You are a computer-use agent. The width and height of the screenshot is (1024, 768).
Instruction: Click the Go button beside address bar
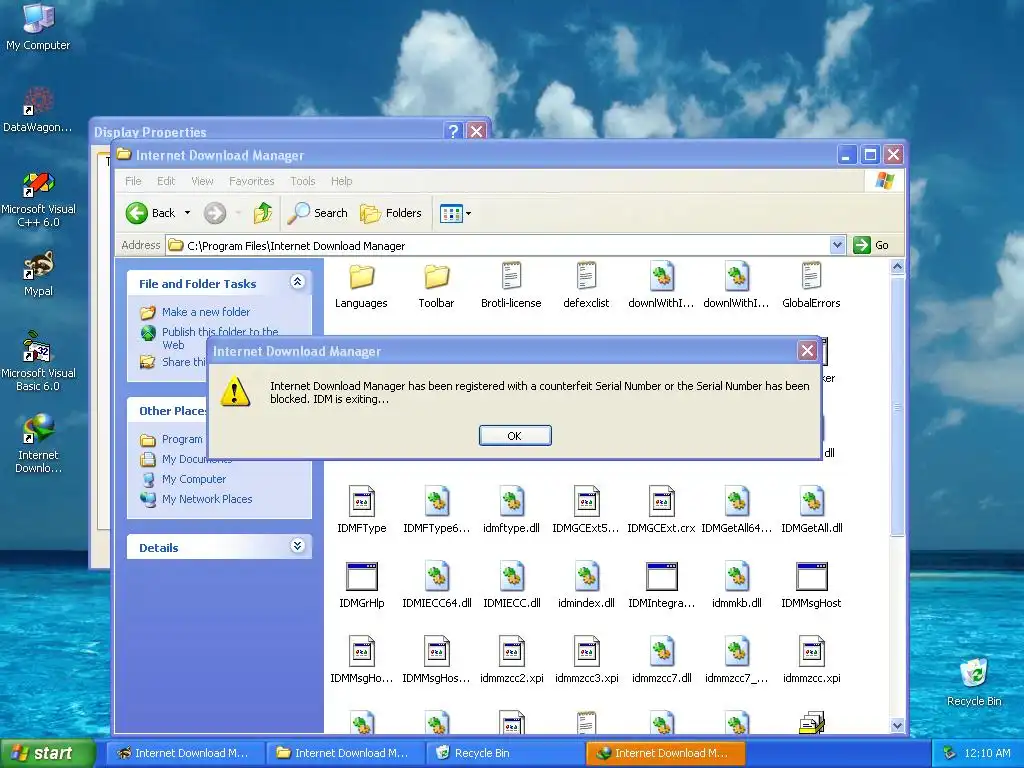[x=871, y=246]
